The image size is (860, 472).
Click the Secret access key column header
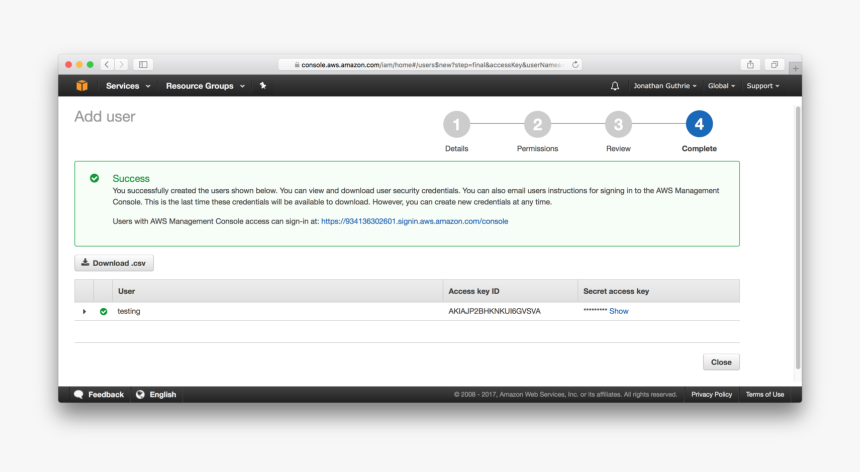pos(659,291)
